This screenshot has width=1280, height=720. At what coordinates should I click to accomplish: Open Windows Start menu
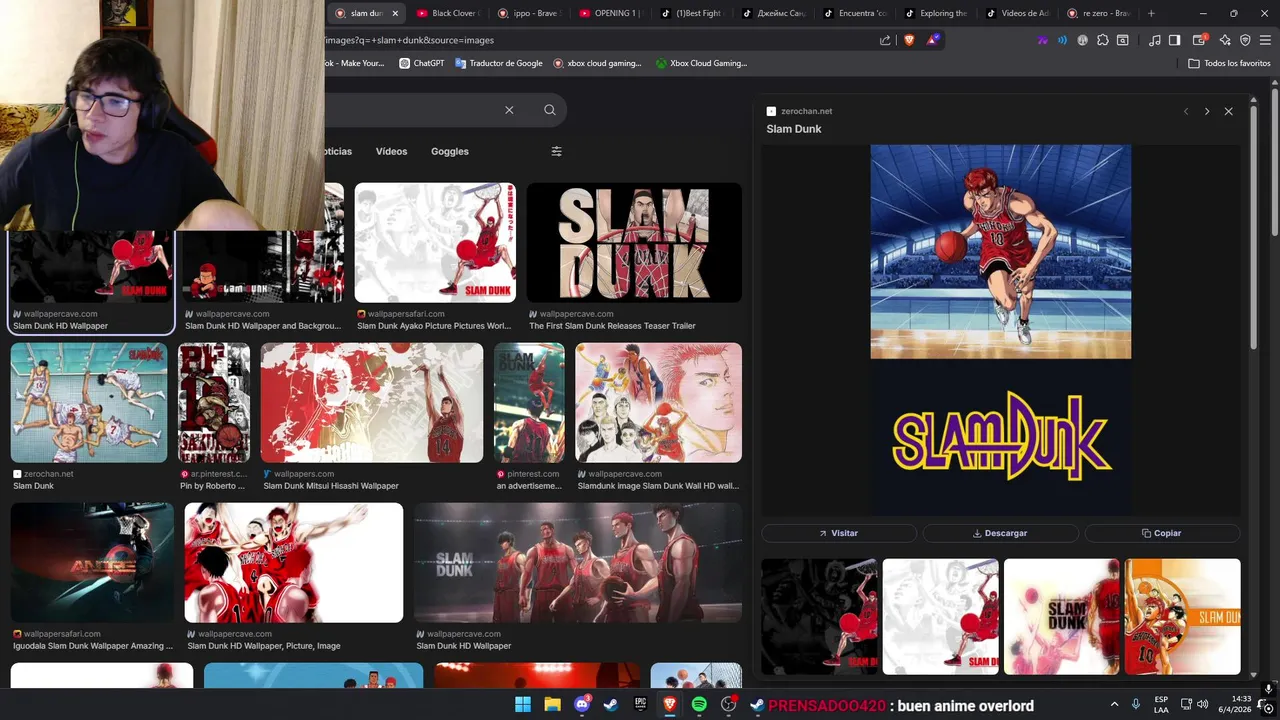(x=523, y=705)
